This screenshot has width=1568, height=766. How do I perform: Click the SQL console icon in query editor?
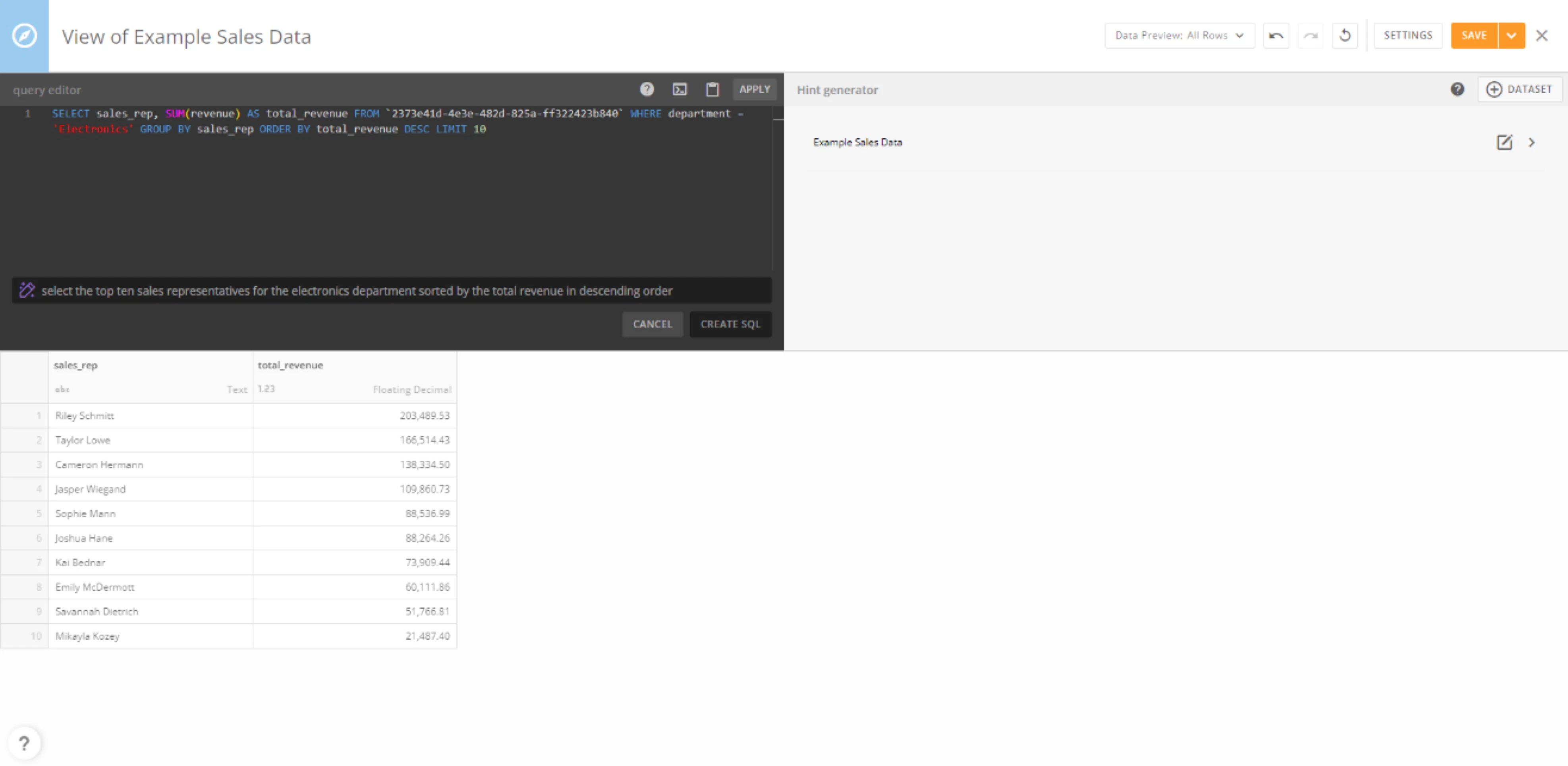pyautogui.click(x=679, y=89)
